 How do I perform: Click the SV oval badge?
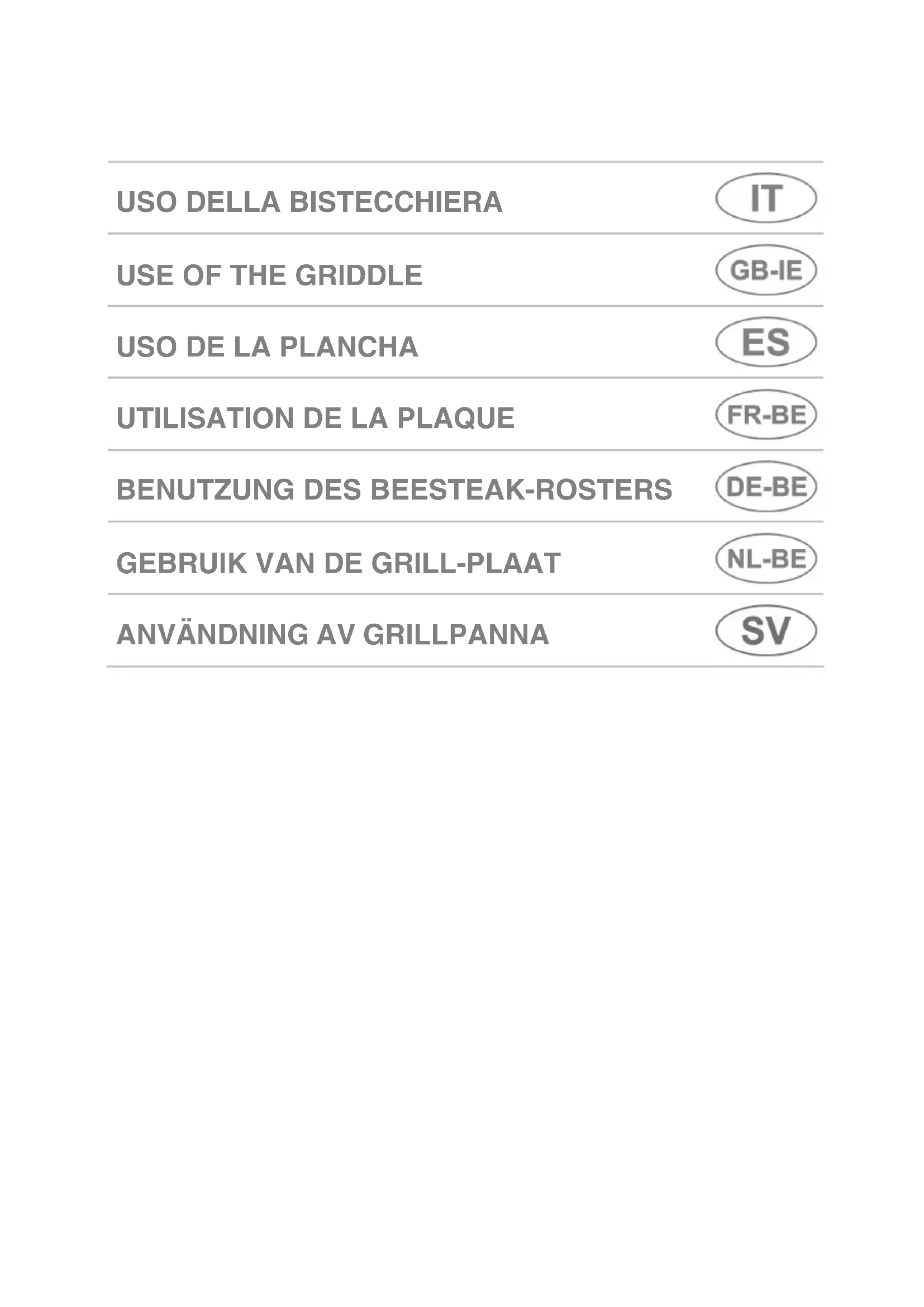click(766, 631)
